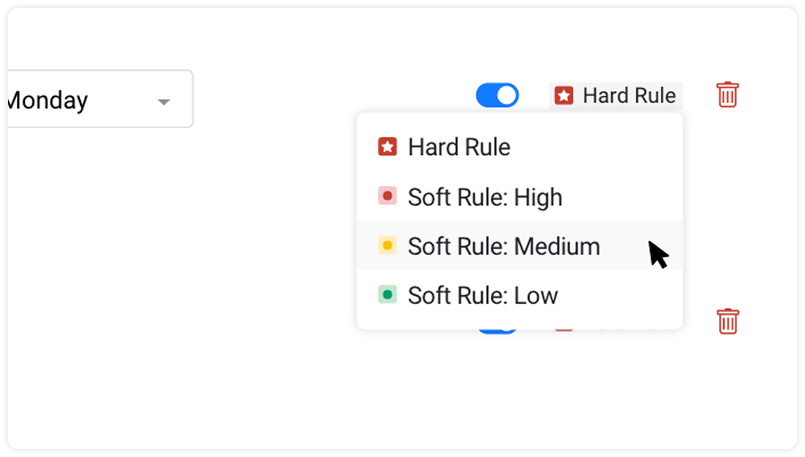Click the star icon beside the top Hard Rule label

[564, 96]
